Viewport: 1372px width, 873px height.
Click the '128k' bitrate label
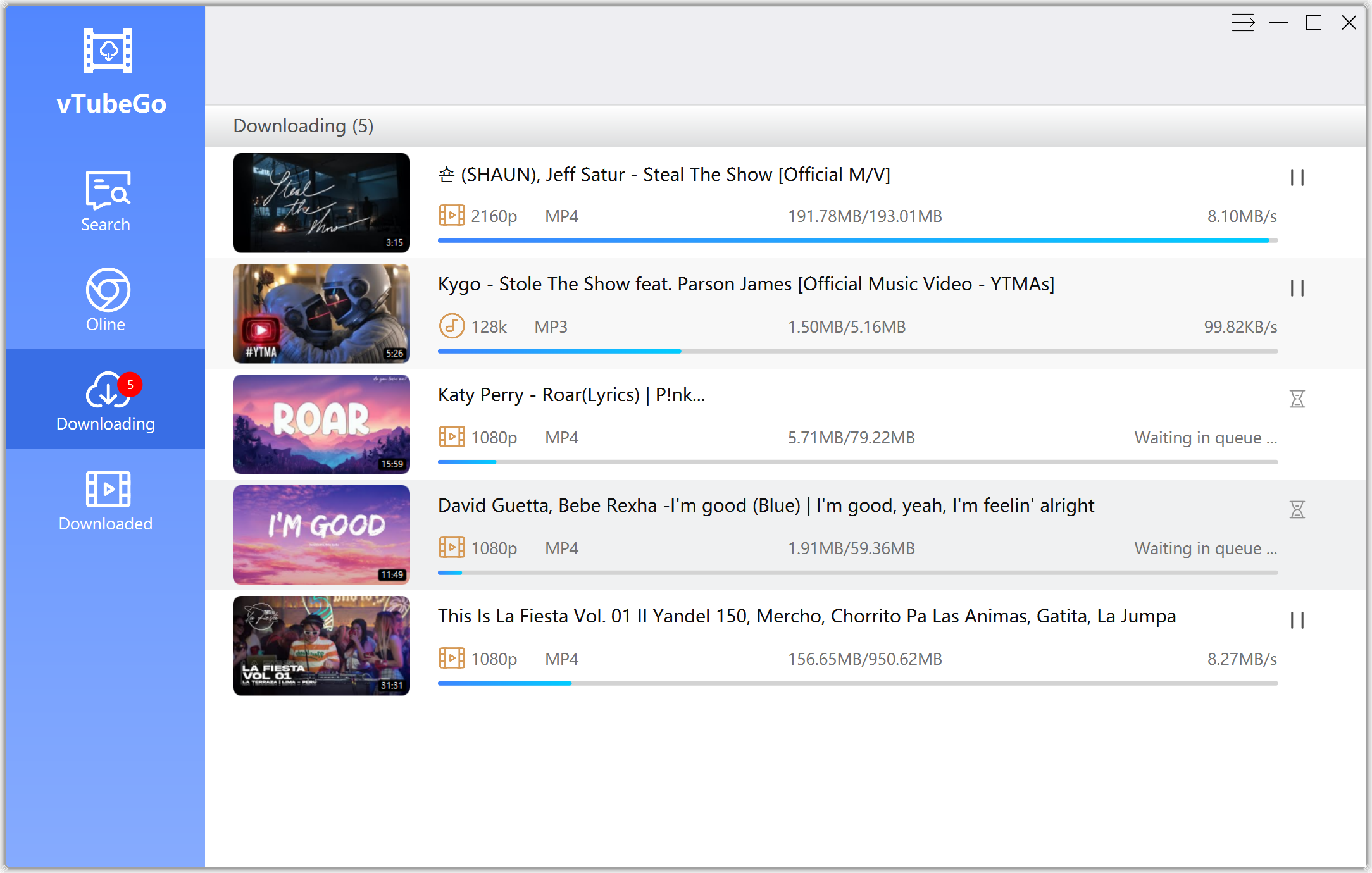pyautogui.click(x=489, y=327)
